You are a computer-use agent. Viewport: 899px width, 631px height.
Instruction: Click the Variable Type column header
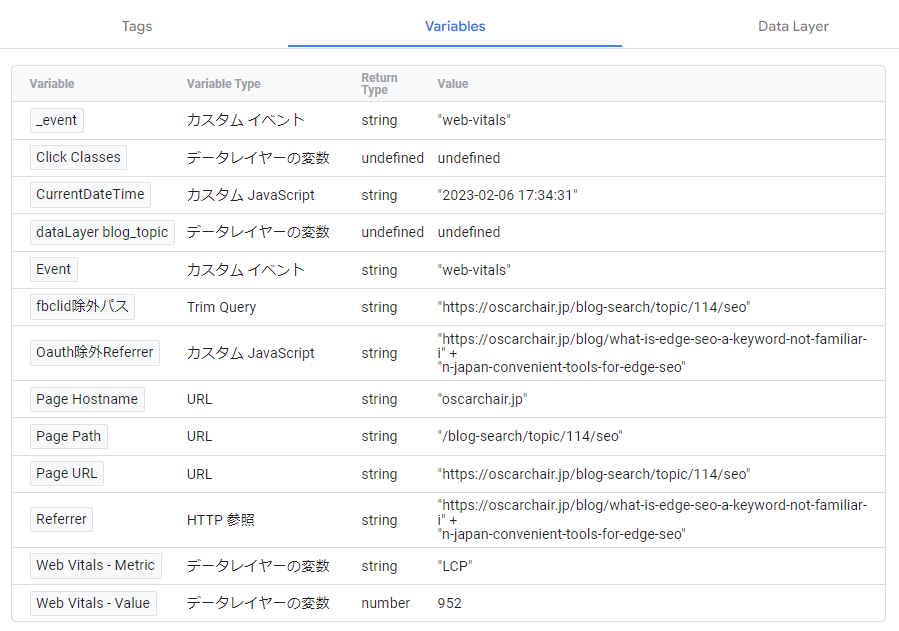coord(223,84)
